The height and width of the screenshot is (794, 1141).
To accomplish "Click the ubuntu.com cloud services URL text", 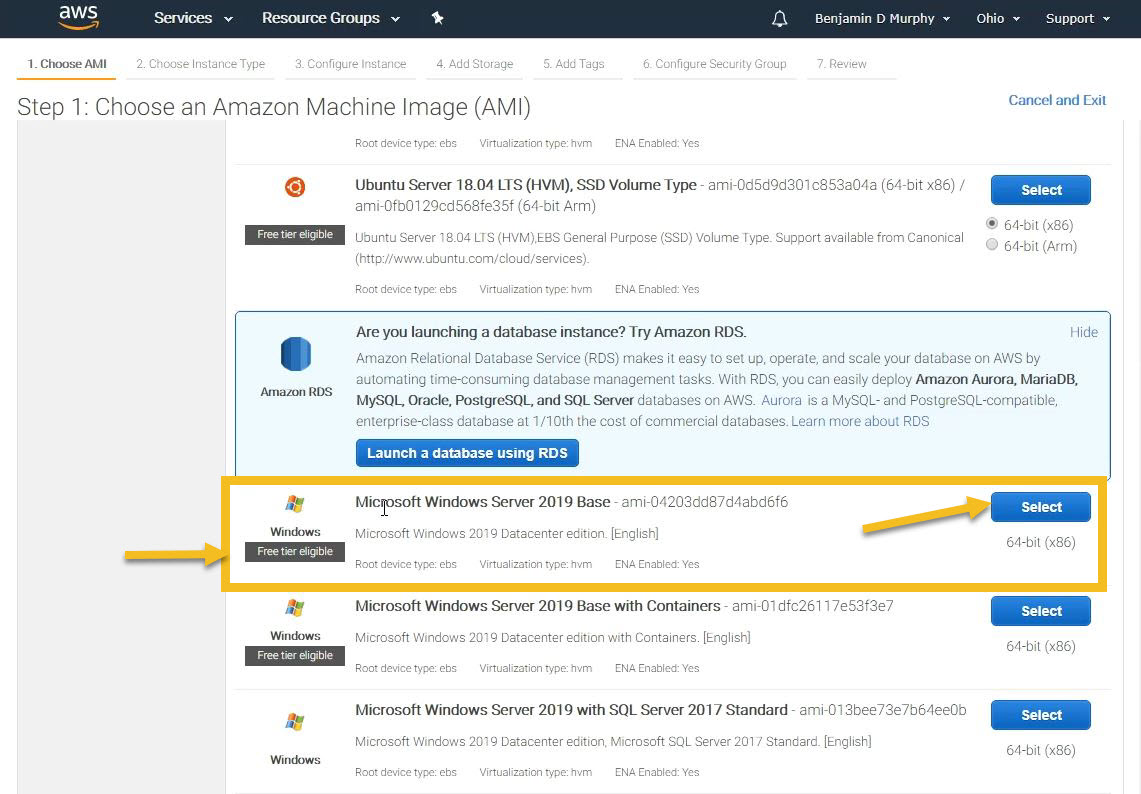I will click(472, 258).
